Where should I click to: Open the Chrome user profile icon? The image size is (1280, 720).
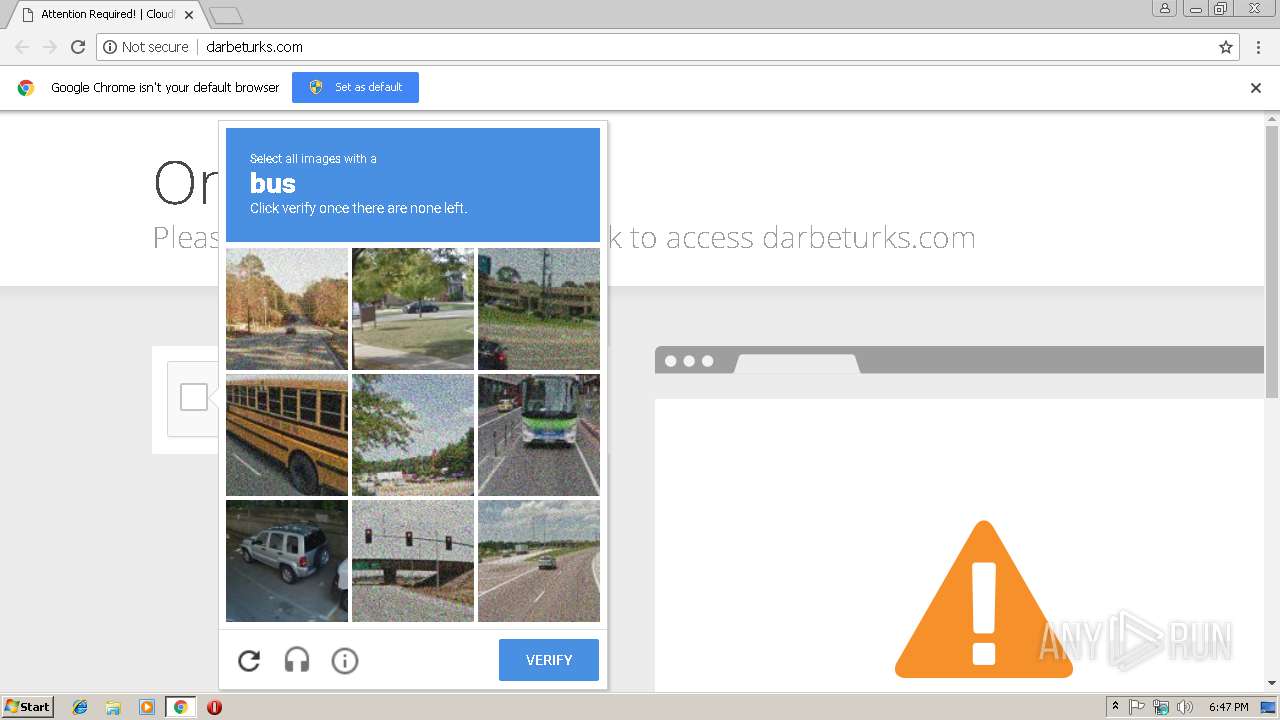point(1164,8)
